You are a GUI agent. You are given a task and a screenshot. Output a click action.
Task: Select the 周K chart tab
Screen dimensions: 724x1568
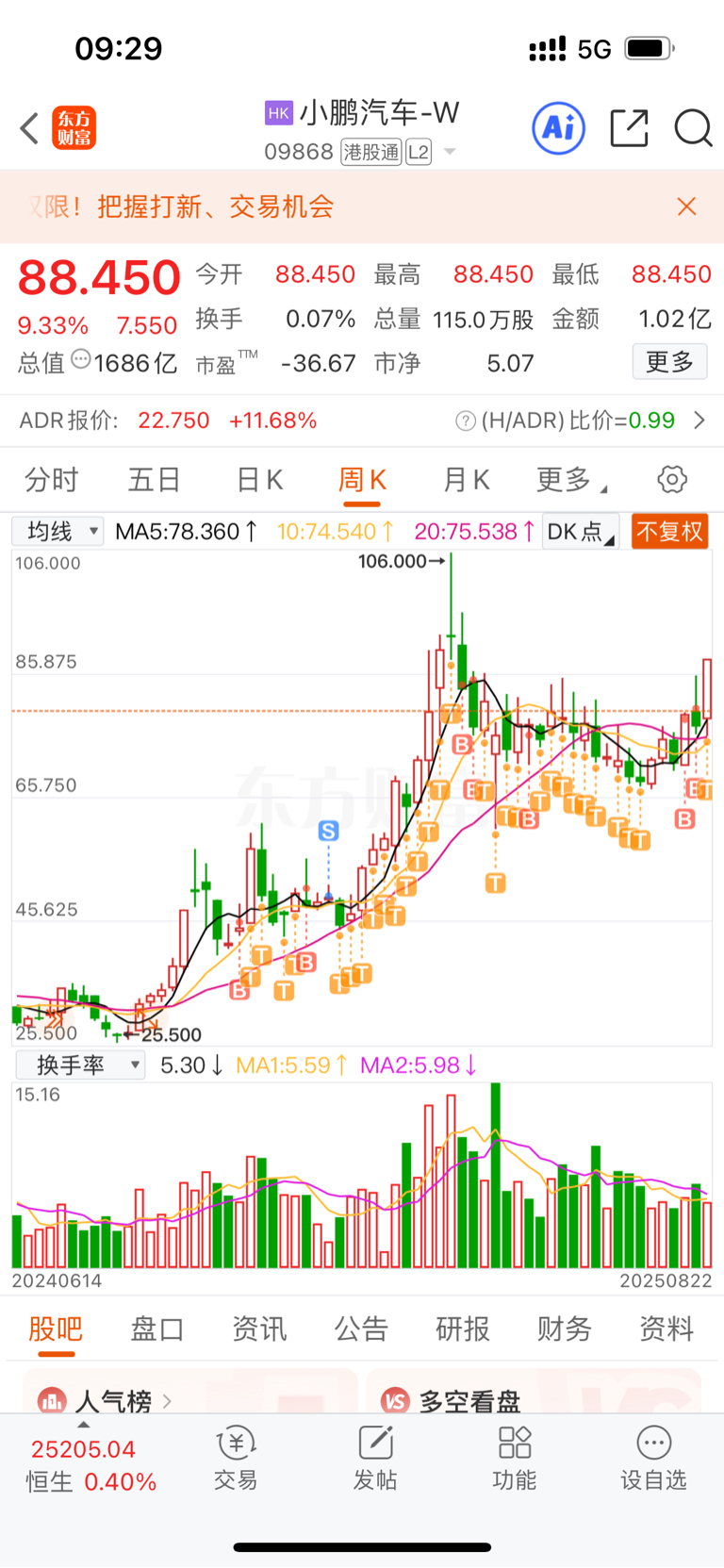point(362,480)
